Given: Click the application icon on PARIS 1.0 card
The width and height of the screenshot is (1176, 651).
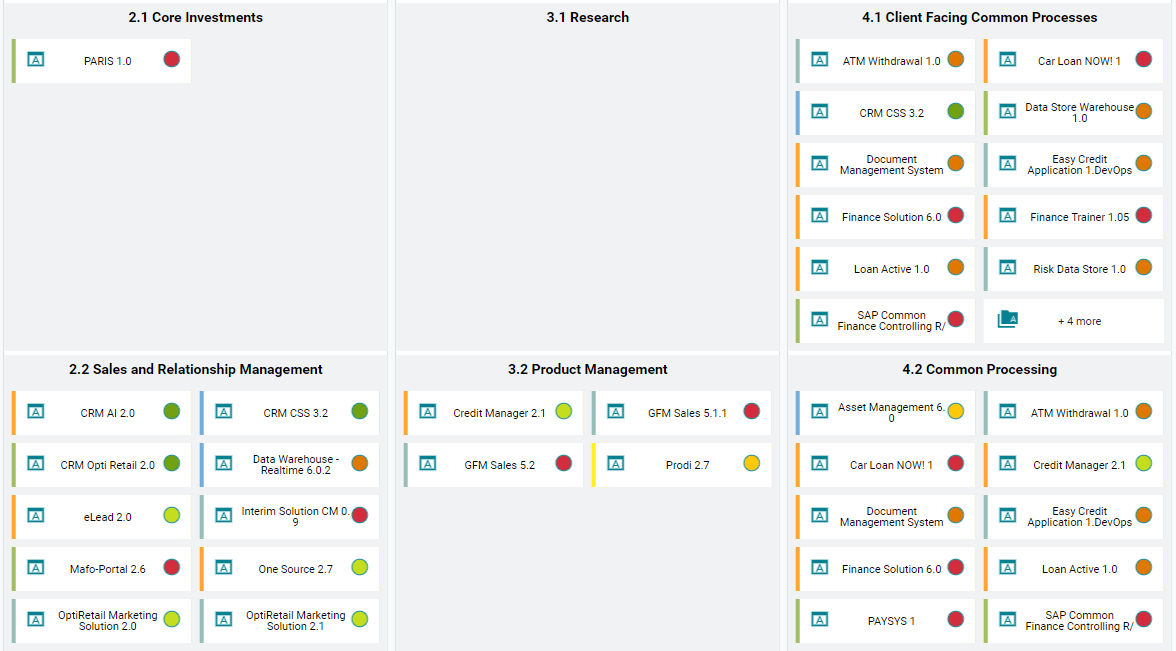Looking at the screenshot, I should (x=36, y=60).
